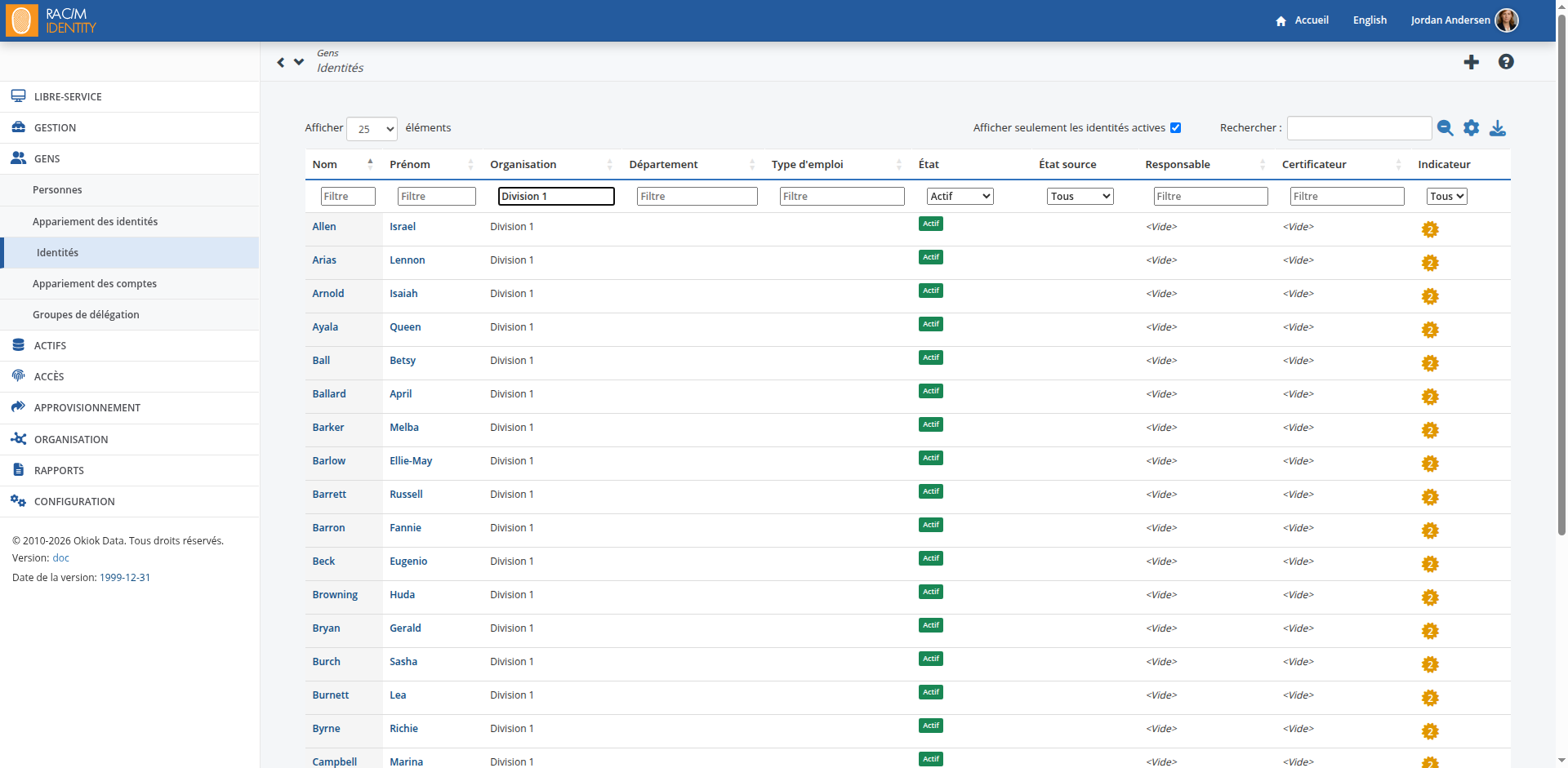The height and width of the screenshot is (768, 1568).
Task: Open the Afficher 25 elements dropdown
Action: tap(372, 129)
